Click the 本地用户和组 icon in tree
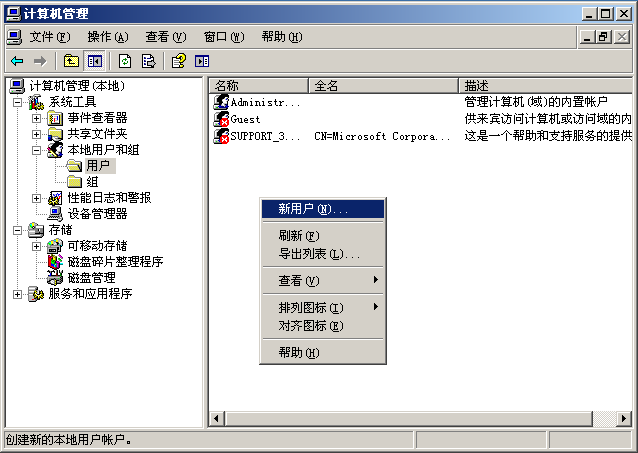The width and height of the screenshot is (638, 453). coord(55,150)
